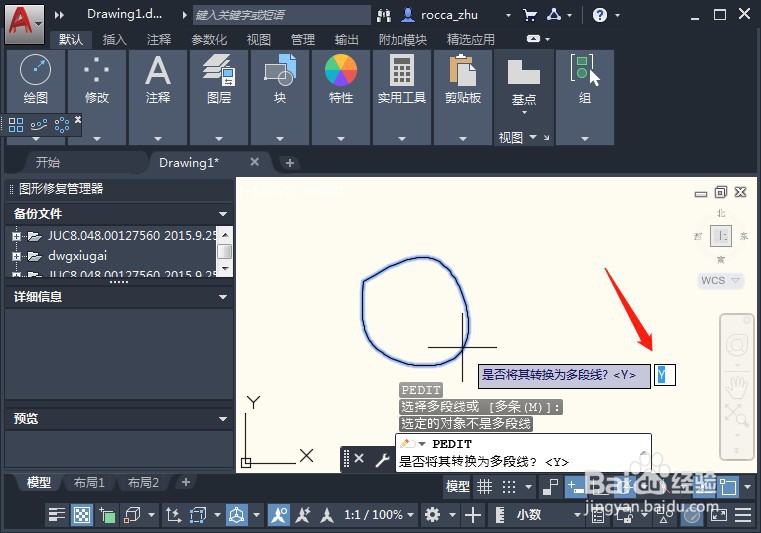Click the command line customize wrench icon

tap(382, 459)
